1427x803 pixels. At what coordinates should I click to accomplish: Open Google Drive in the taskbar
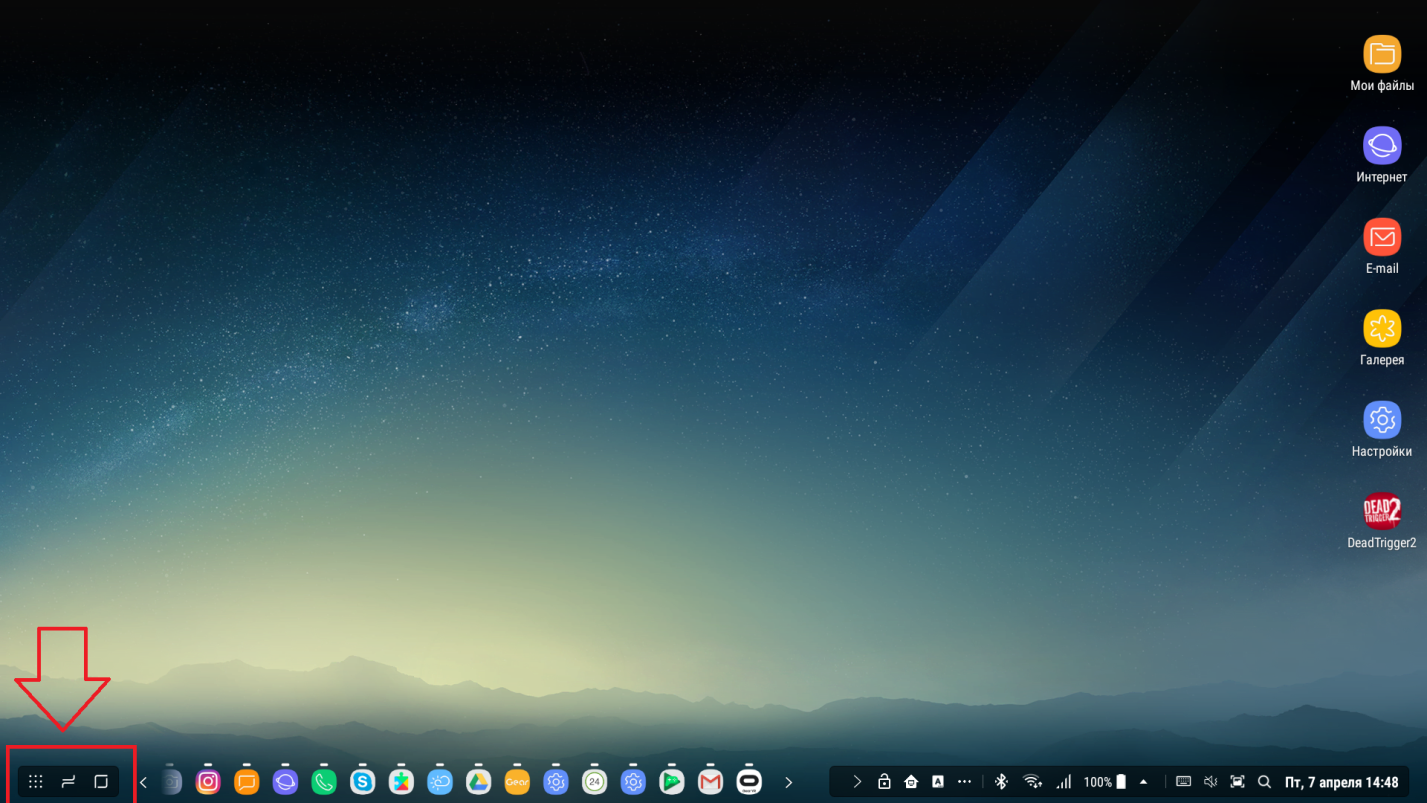(478, 782)
